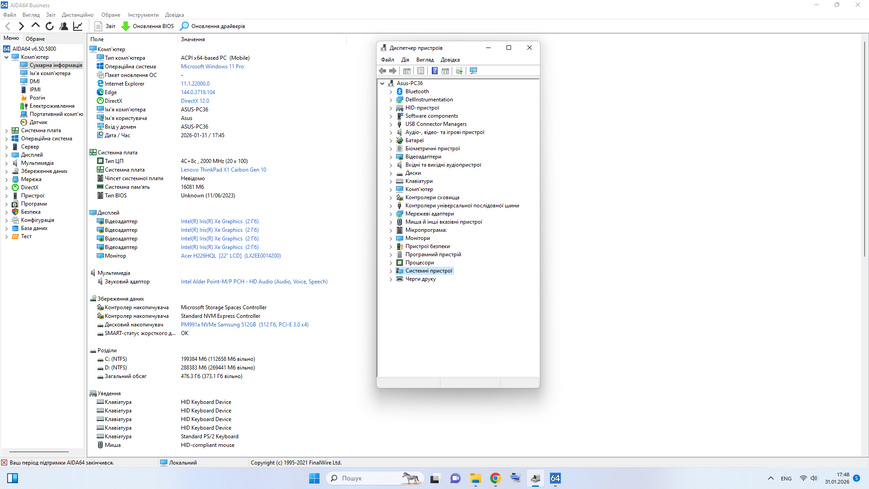
Task: Open AIDA64 Інструменти menu
Action: pyautogui.click(x=143, y=15)
